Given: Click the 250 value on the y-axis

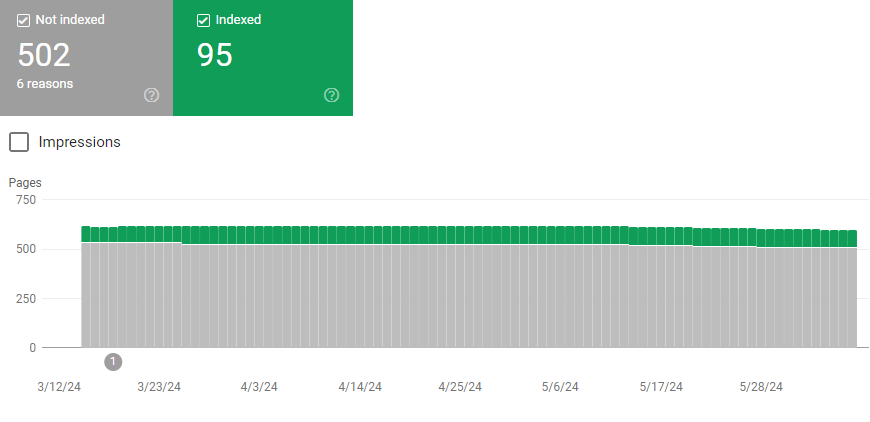Looking at the screenshot, I should tap(26, 299).
